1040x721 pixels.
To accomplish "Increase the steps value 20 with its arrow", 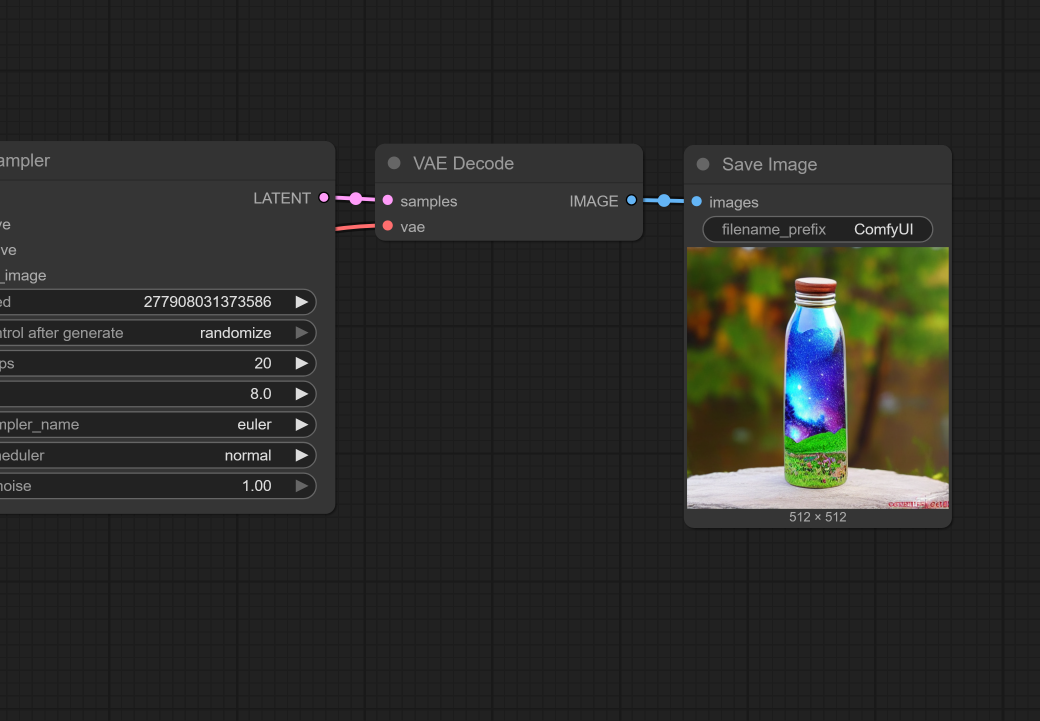I will point(302,363).
